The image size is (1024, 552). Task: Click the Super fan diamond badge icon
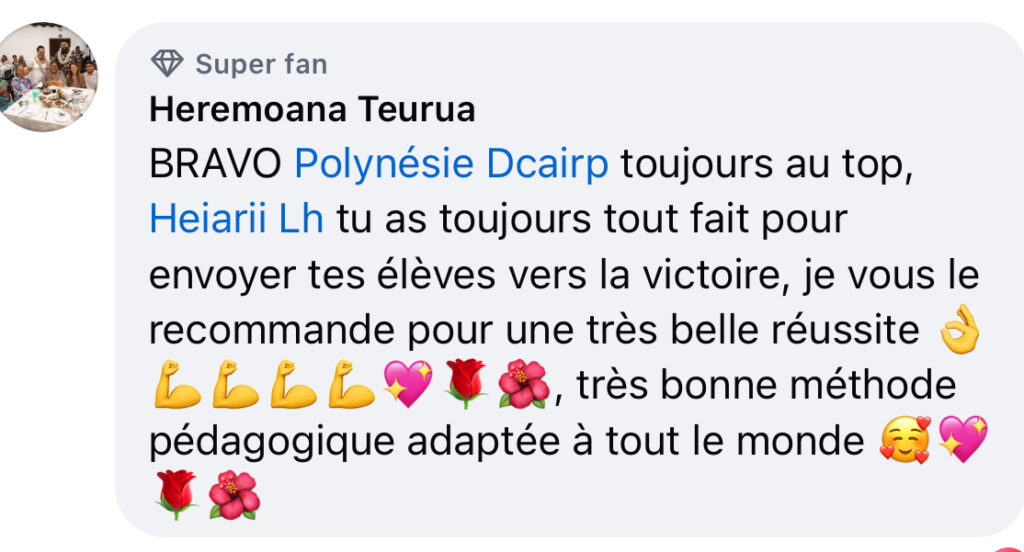click(x=167, y=63)
